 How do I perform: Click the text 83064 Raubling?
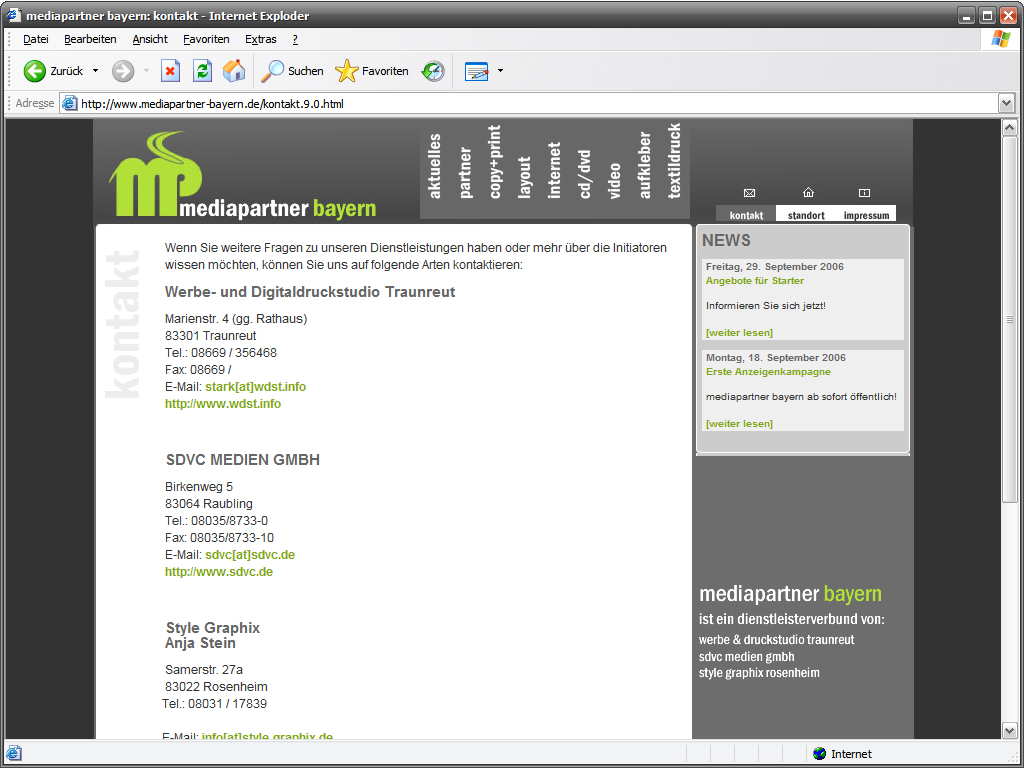[x=209, y=504]
